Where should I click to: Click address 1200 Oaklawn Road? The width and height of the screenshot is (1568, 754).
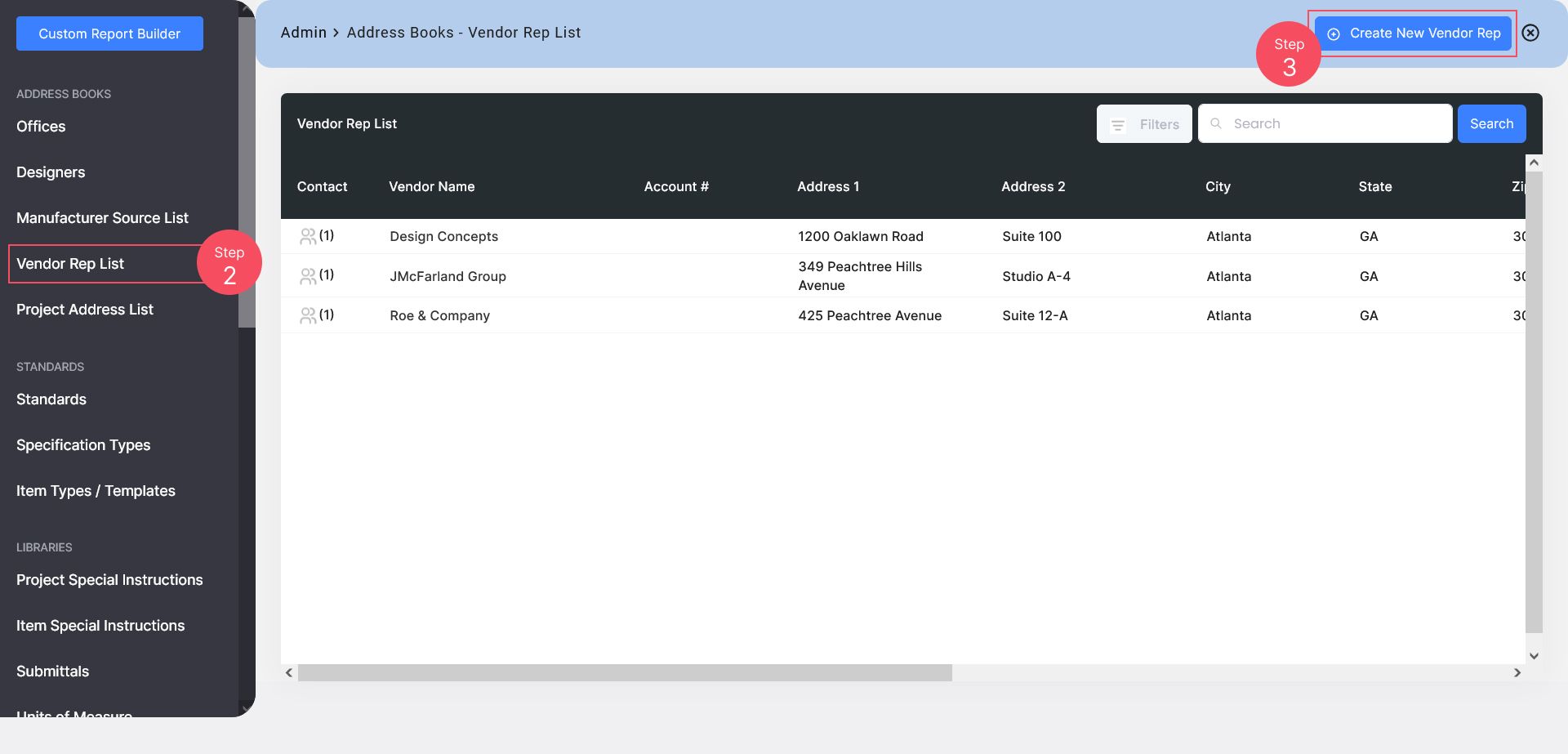(861, 236)
